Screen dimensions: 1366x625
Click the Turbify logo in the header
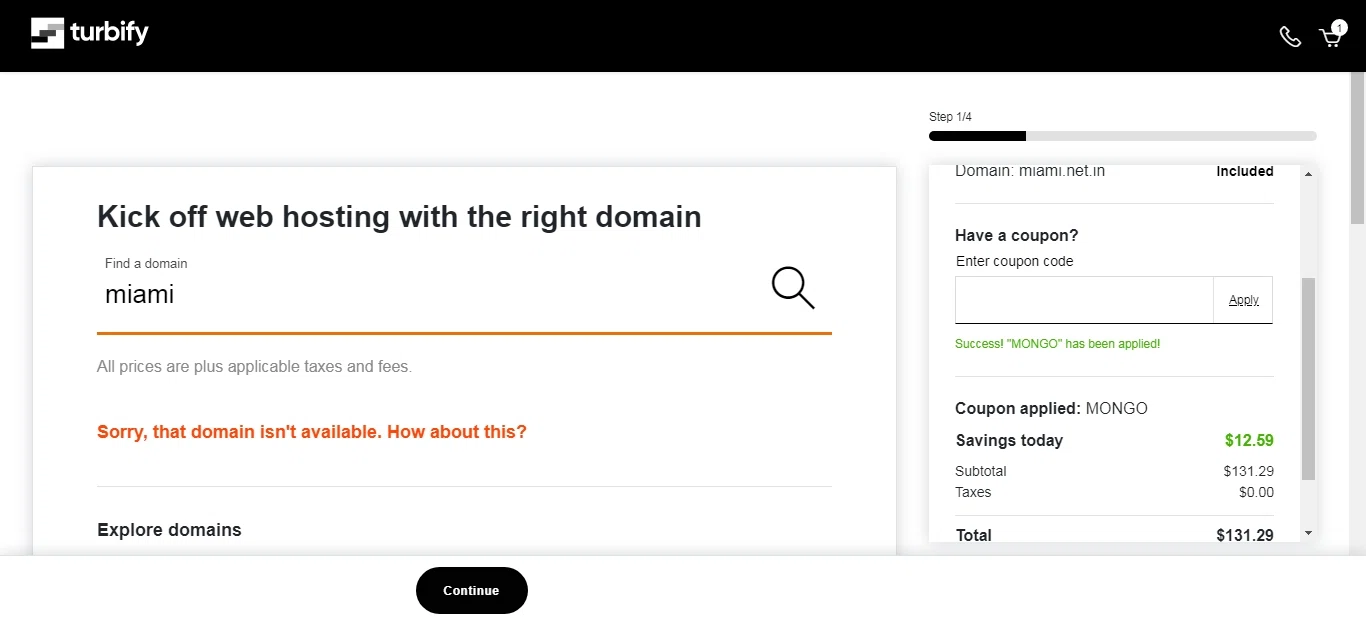click(90, 33)
